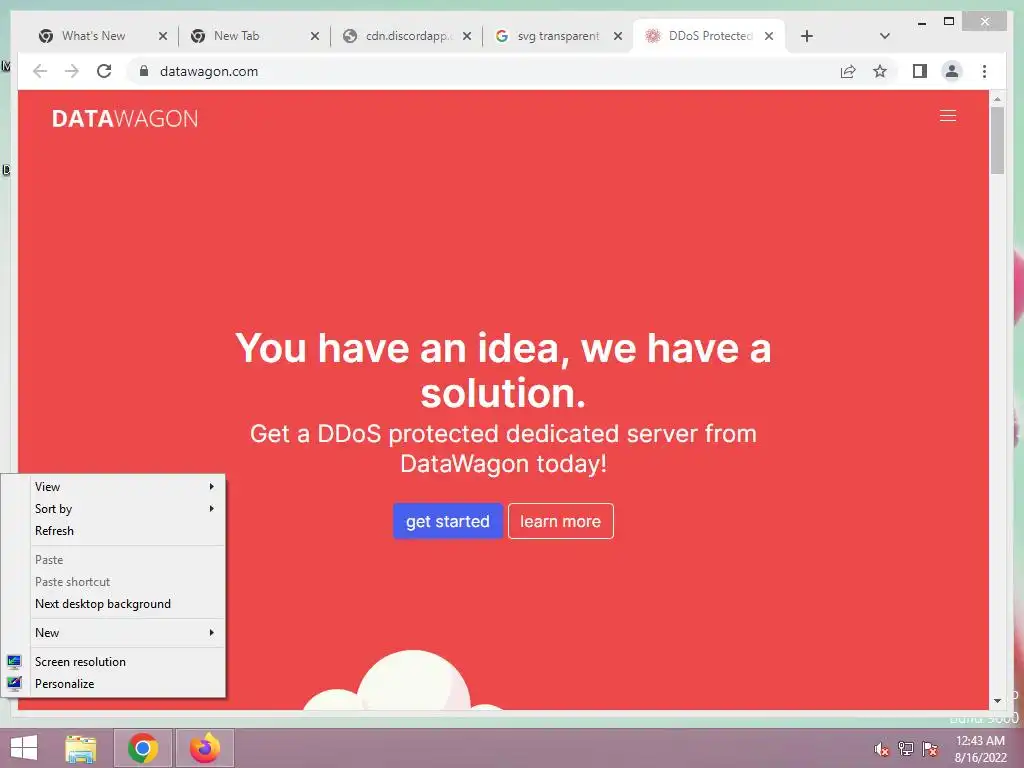This screenshot has width=1024, height=768.
Task: Click the browser forward arrow
Action: 72,71
